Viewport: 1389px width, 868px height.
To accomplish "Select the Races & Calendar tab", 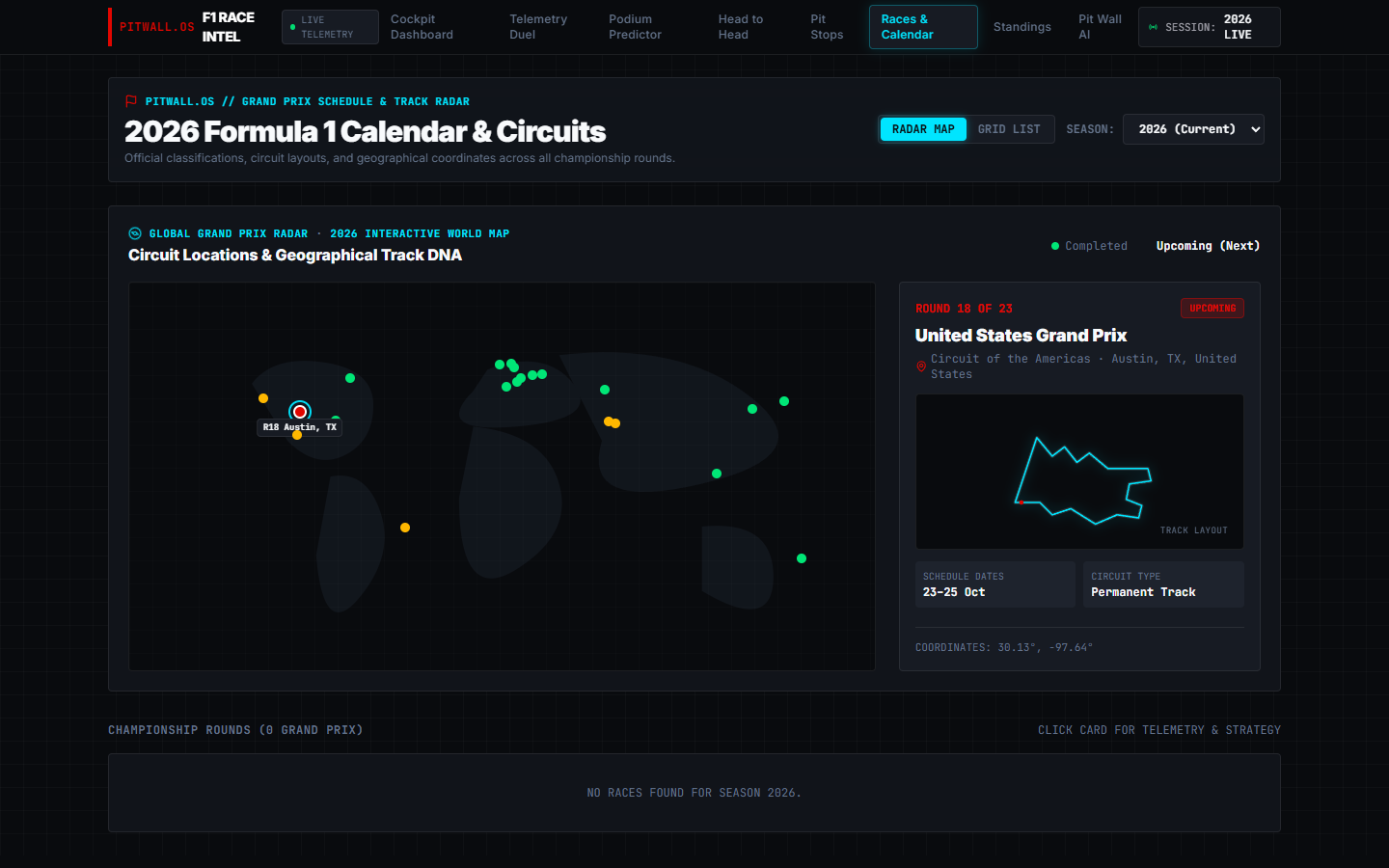I will (x=923, y=27).
